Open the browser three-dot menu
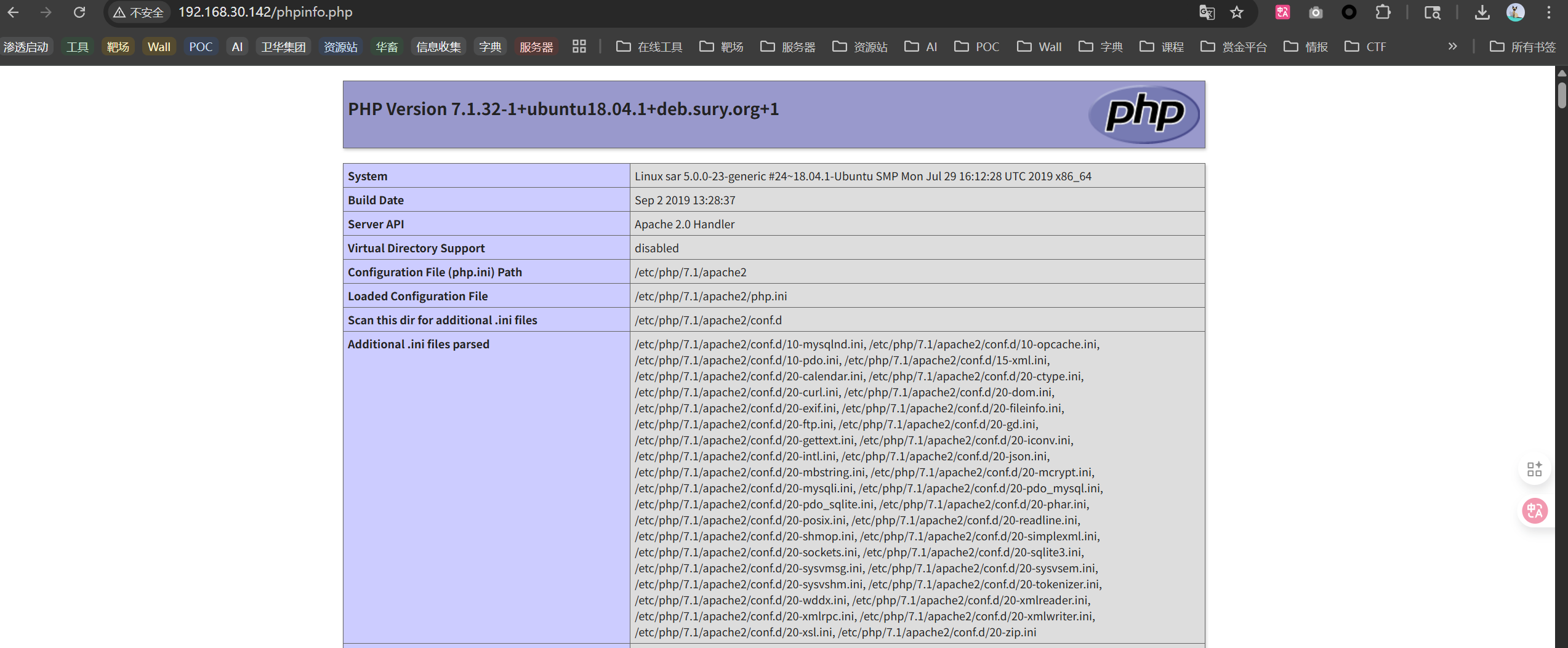1568x648 pixels. tap(1549, 12)
